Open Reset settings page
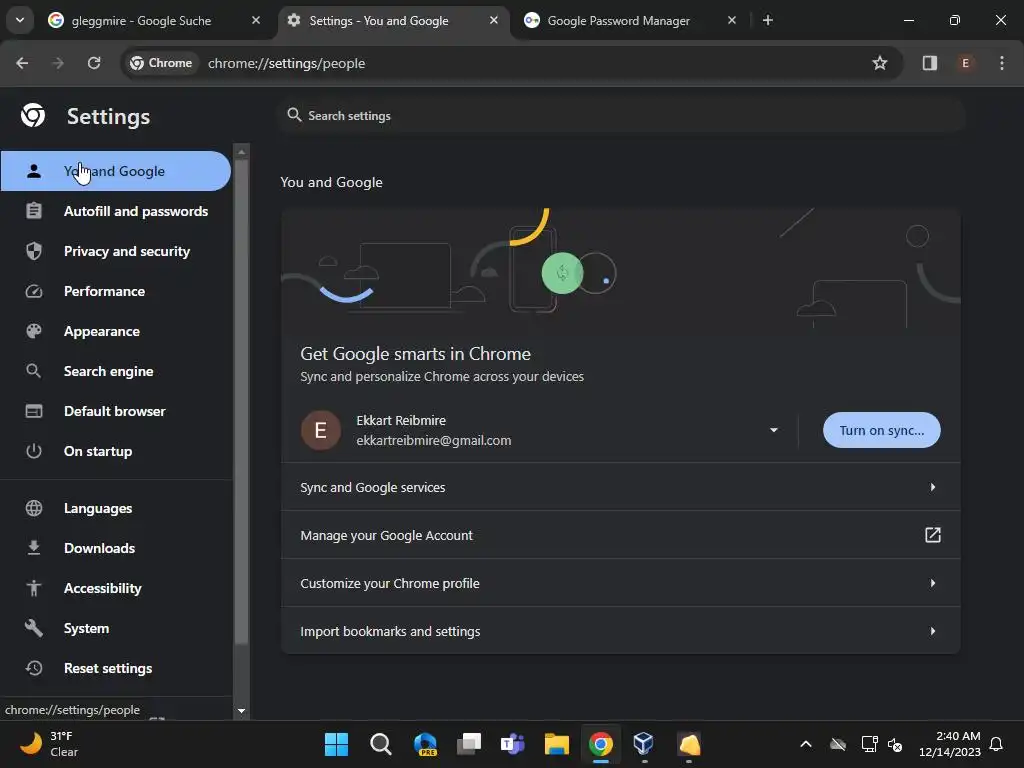This screenshot has height=768, width=1024. [x=116, y=668]
